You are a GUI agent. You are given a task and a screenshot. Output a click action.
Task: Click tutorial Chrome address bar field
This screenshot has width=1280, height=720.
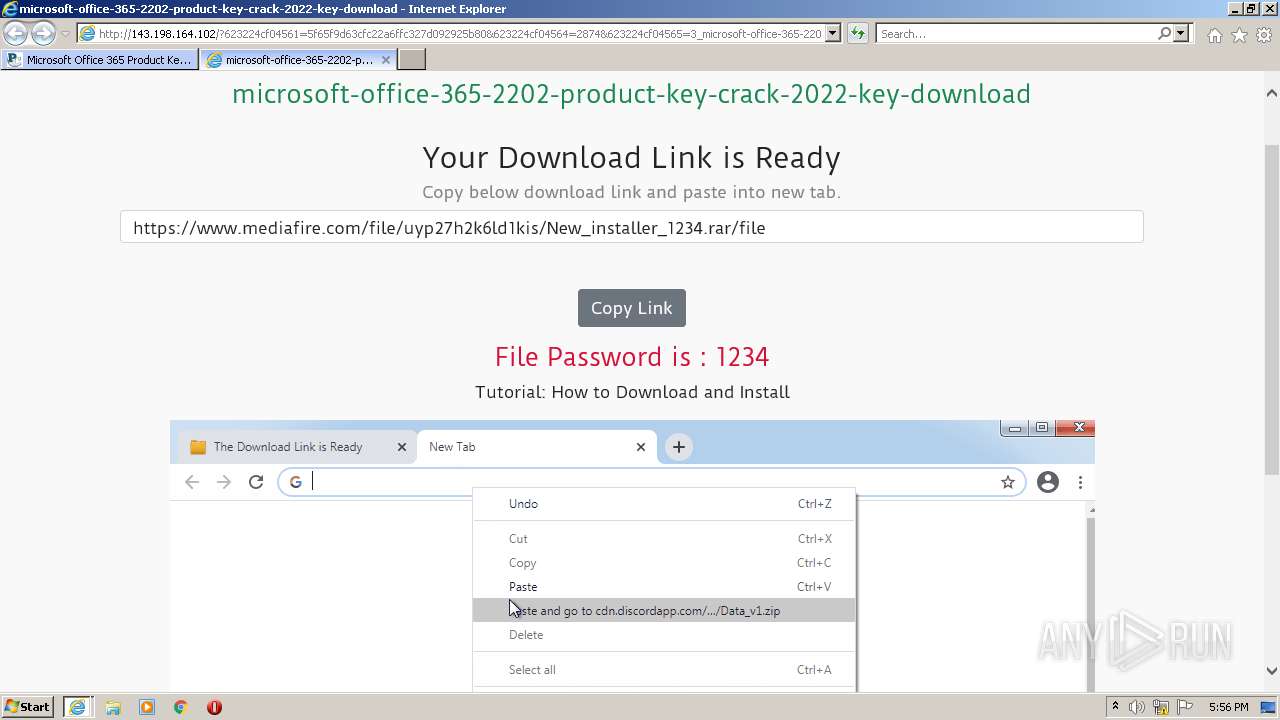pyautogui.click(x=652, y=482)
